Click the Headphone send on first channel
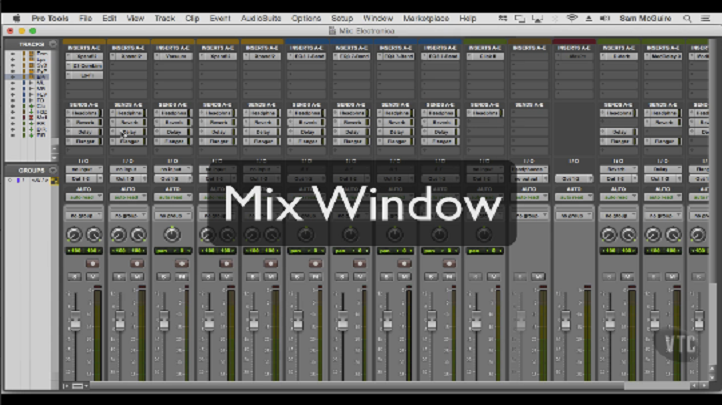Image resolution: width=722 pixels, height=405 pixels. [x=84, y=113]
